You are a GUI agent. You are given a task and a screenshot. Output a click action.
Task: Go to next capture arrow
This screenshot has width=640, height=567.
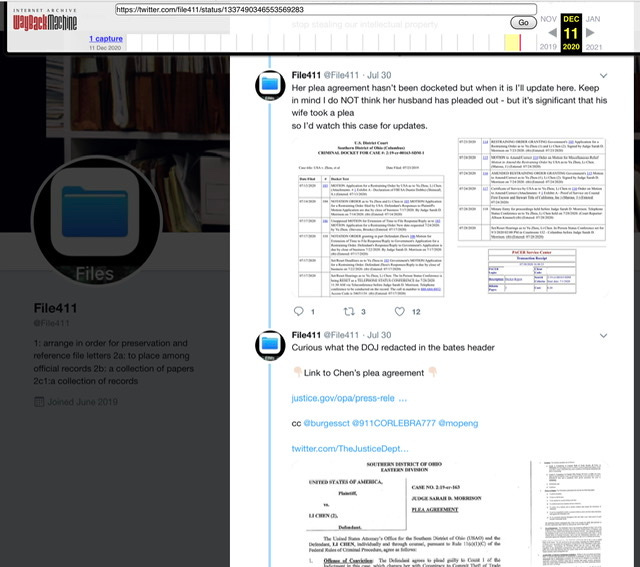pyautogui.click(x=590, y=33)
